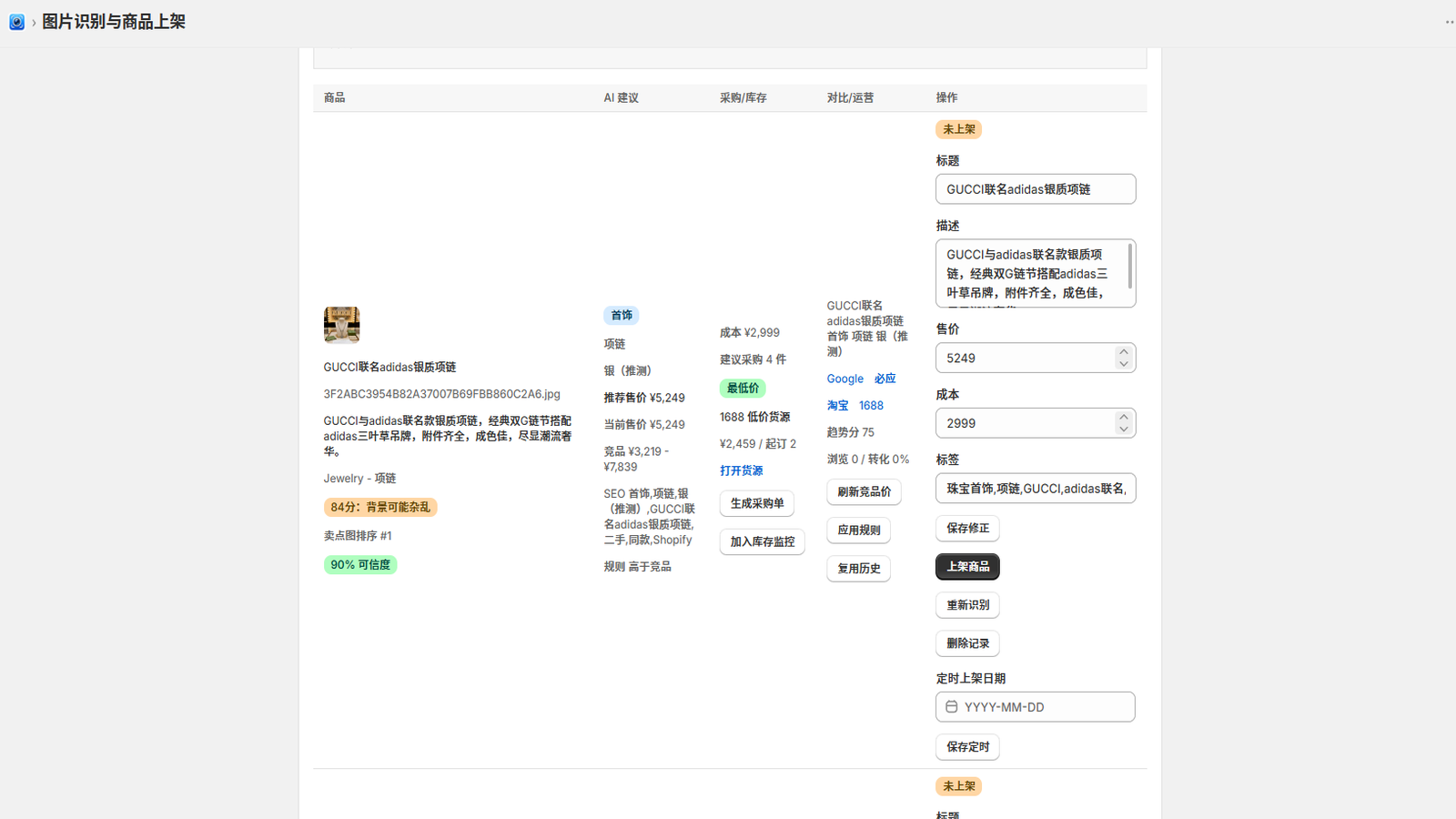Click the 银（推测） material text
This screenshot has height=819, width=1456.
click(x=628, y=371)
